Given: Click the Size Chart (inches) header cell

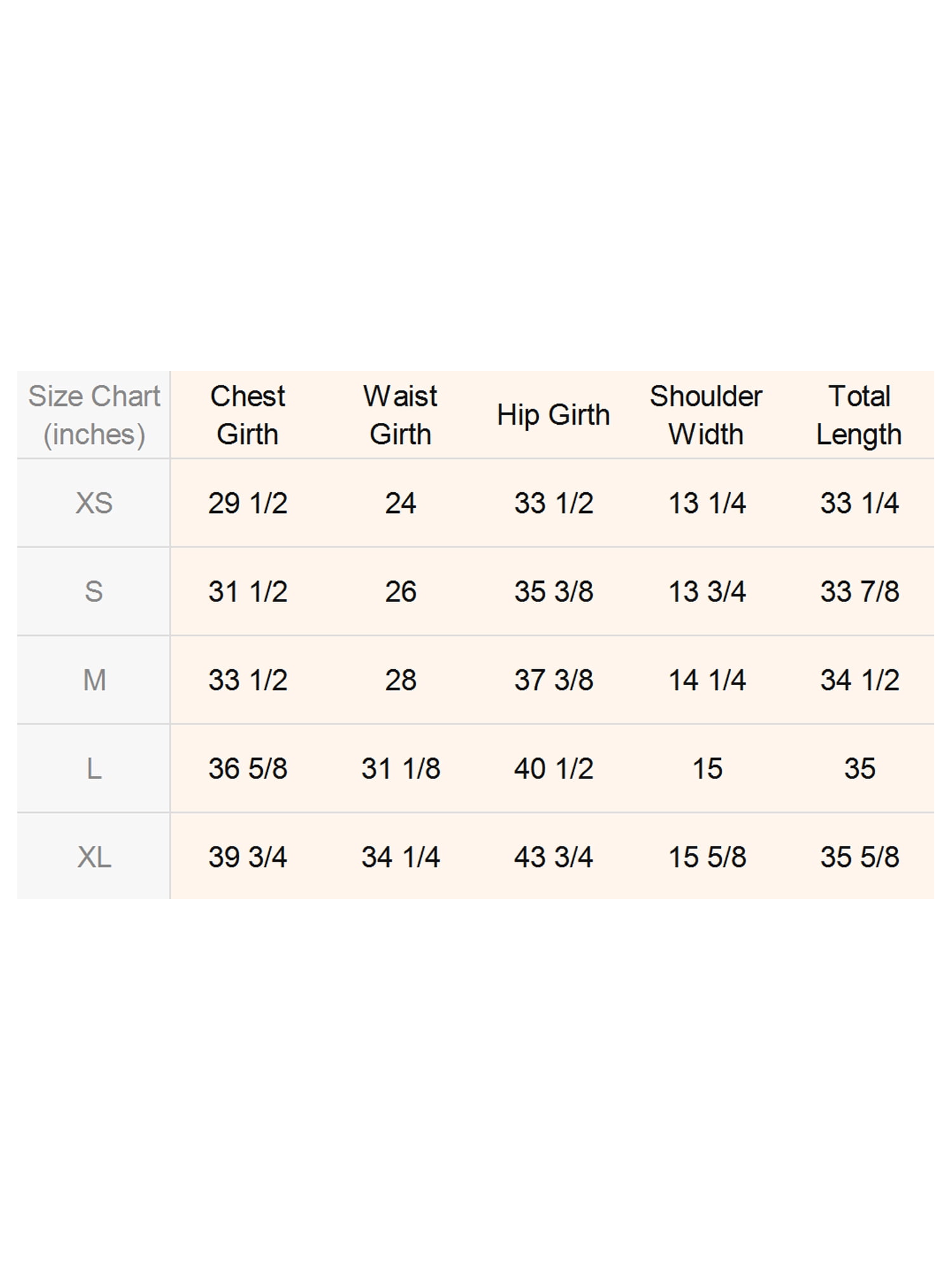Looking at the screenshot, I should (94, 415).
